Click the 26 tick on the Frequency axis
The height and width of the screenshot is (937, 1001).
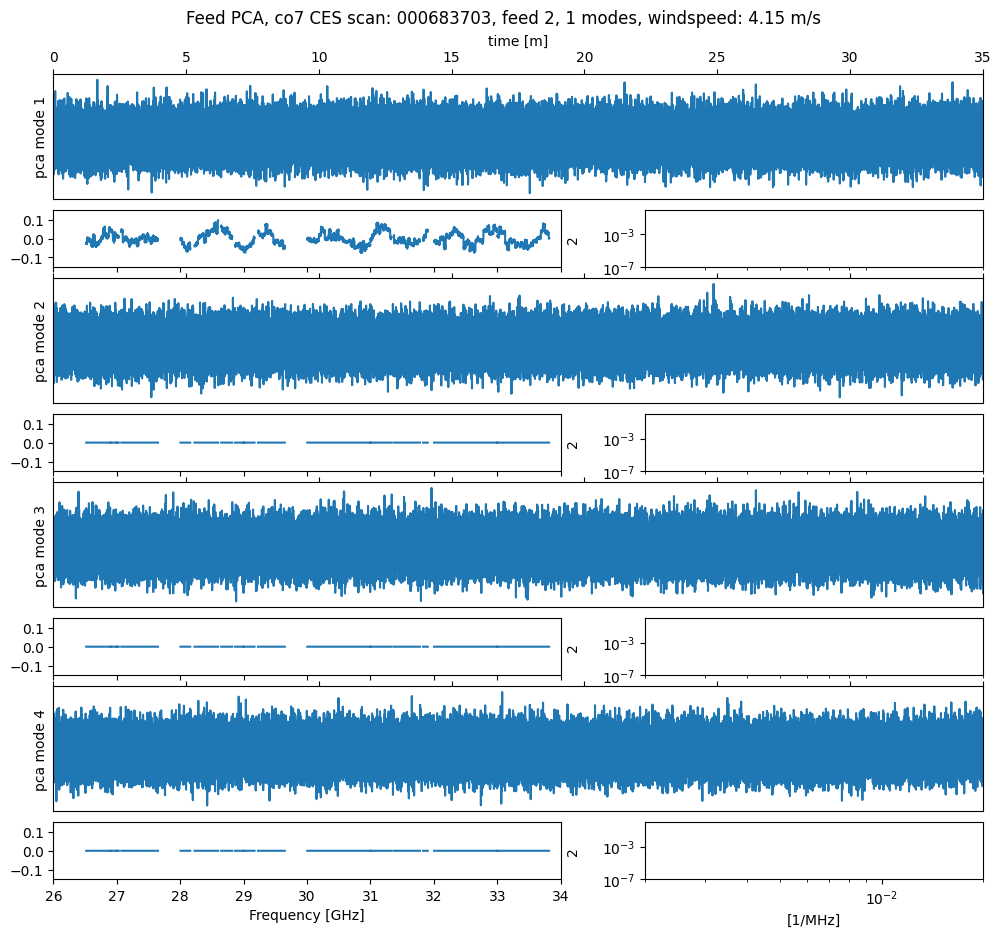point(53,896)
